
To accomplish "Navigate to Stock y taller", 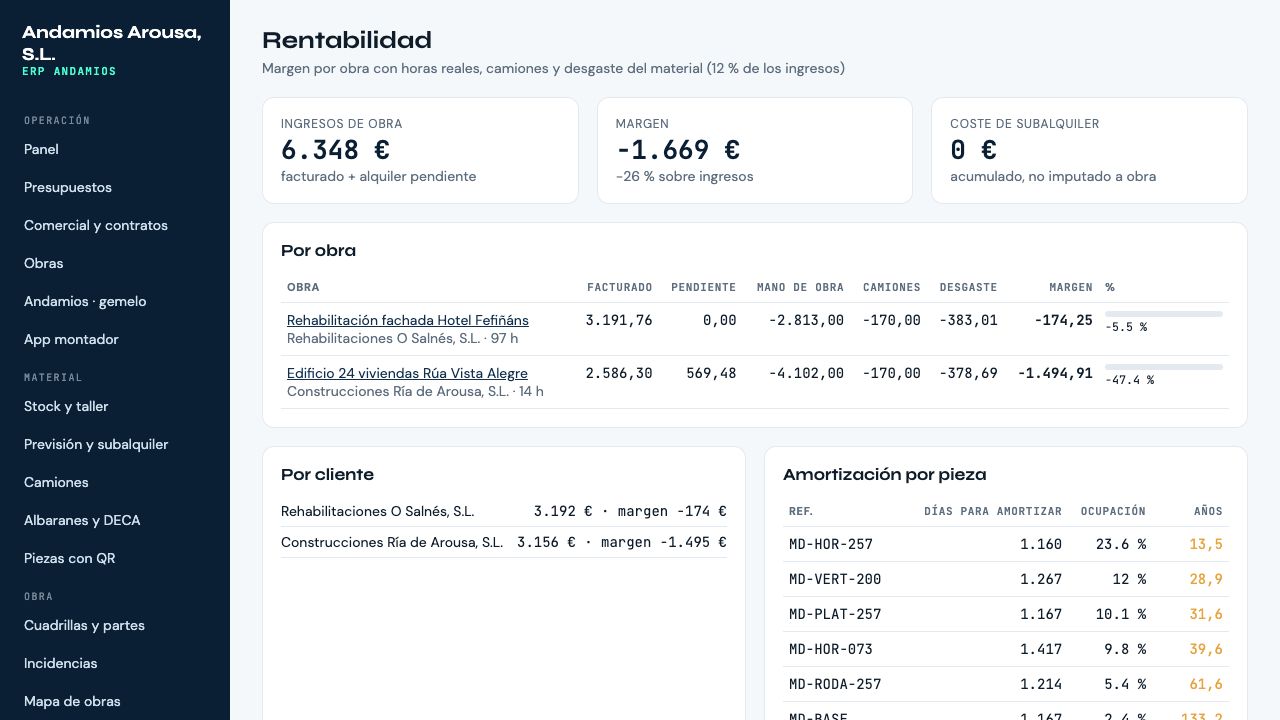I will click(66, 406).
